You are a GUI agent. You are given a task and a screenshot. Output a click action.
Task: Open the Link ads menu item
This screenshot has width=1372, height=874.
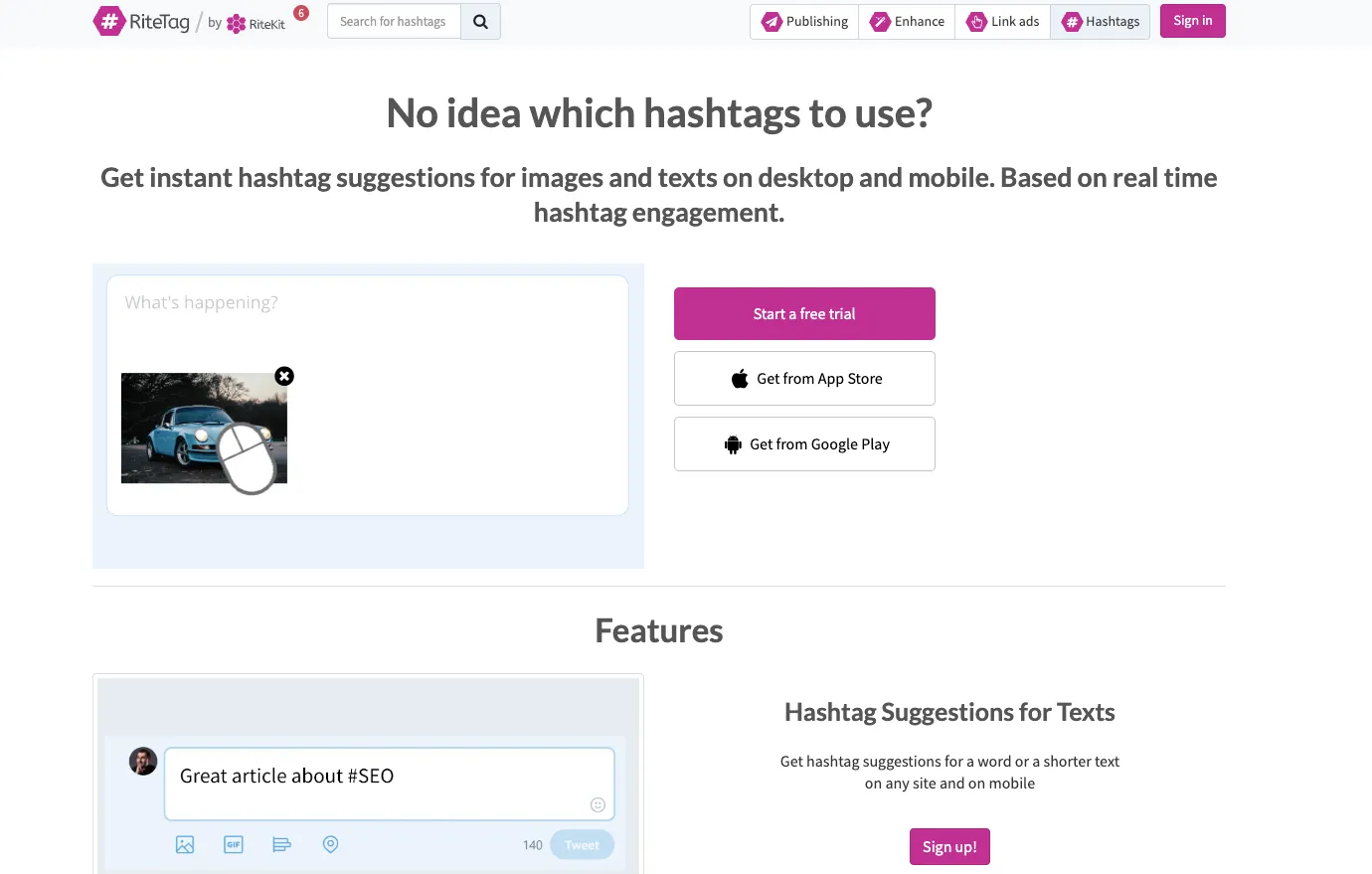1002,22
